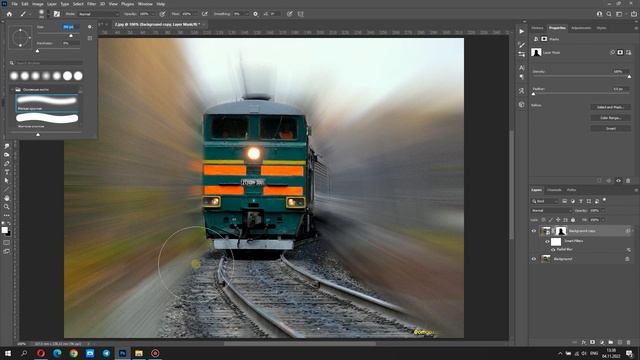Click the Color Range button
This screenshot has width=640, height=360.
[610, 118]
